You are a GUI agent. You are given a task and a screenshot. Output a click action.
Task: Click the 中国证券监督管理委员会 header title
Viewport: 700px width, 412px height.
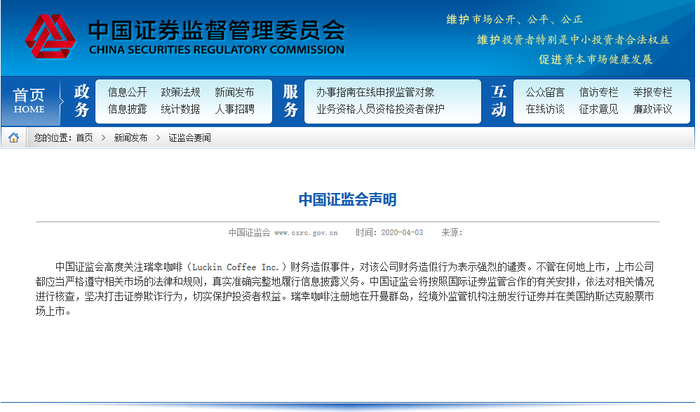pos(217,30)
